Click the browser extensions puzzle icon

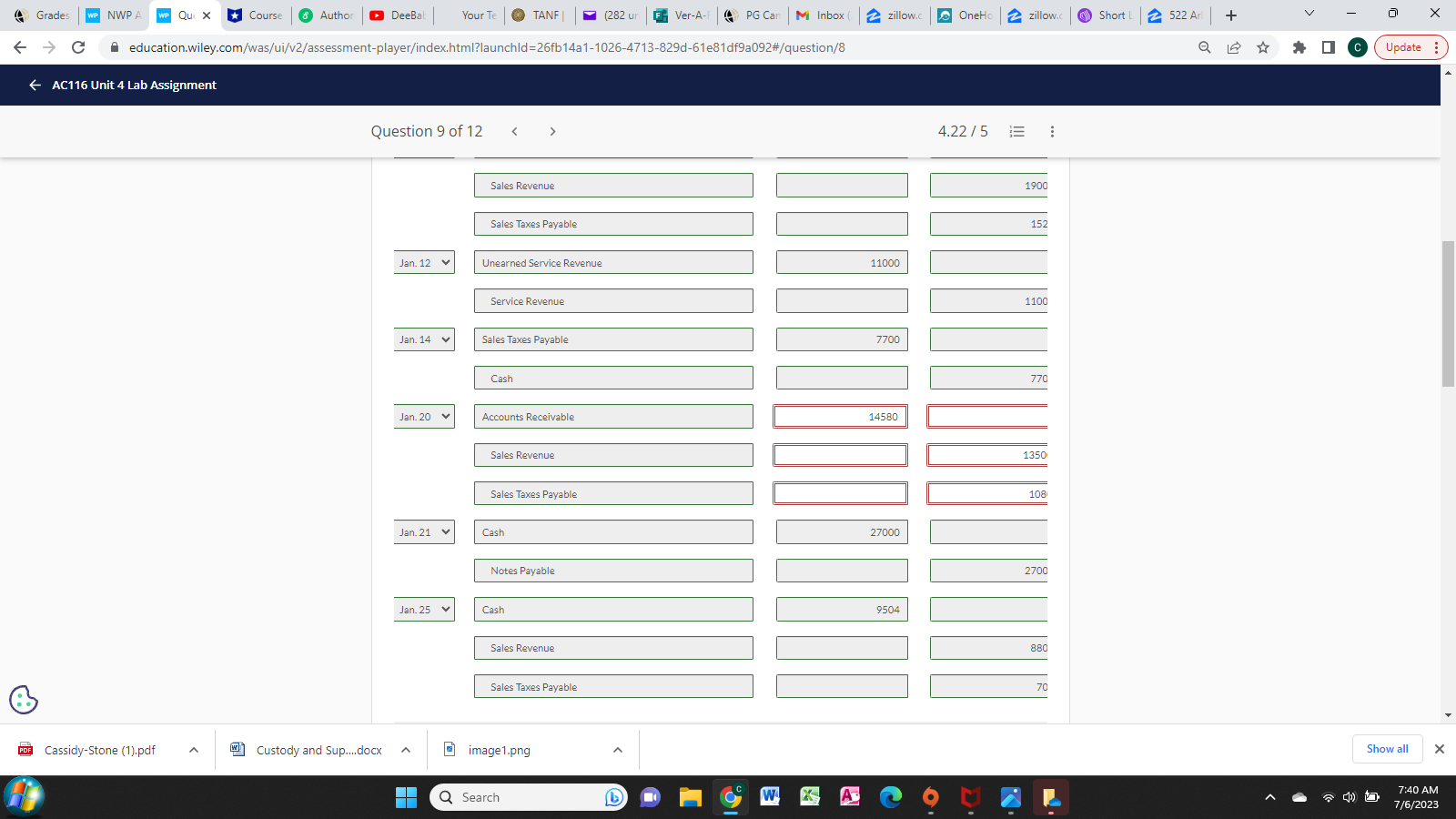click(x=1299, y=47)
